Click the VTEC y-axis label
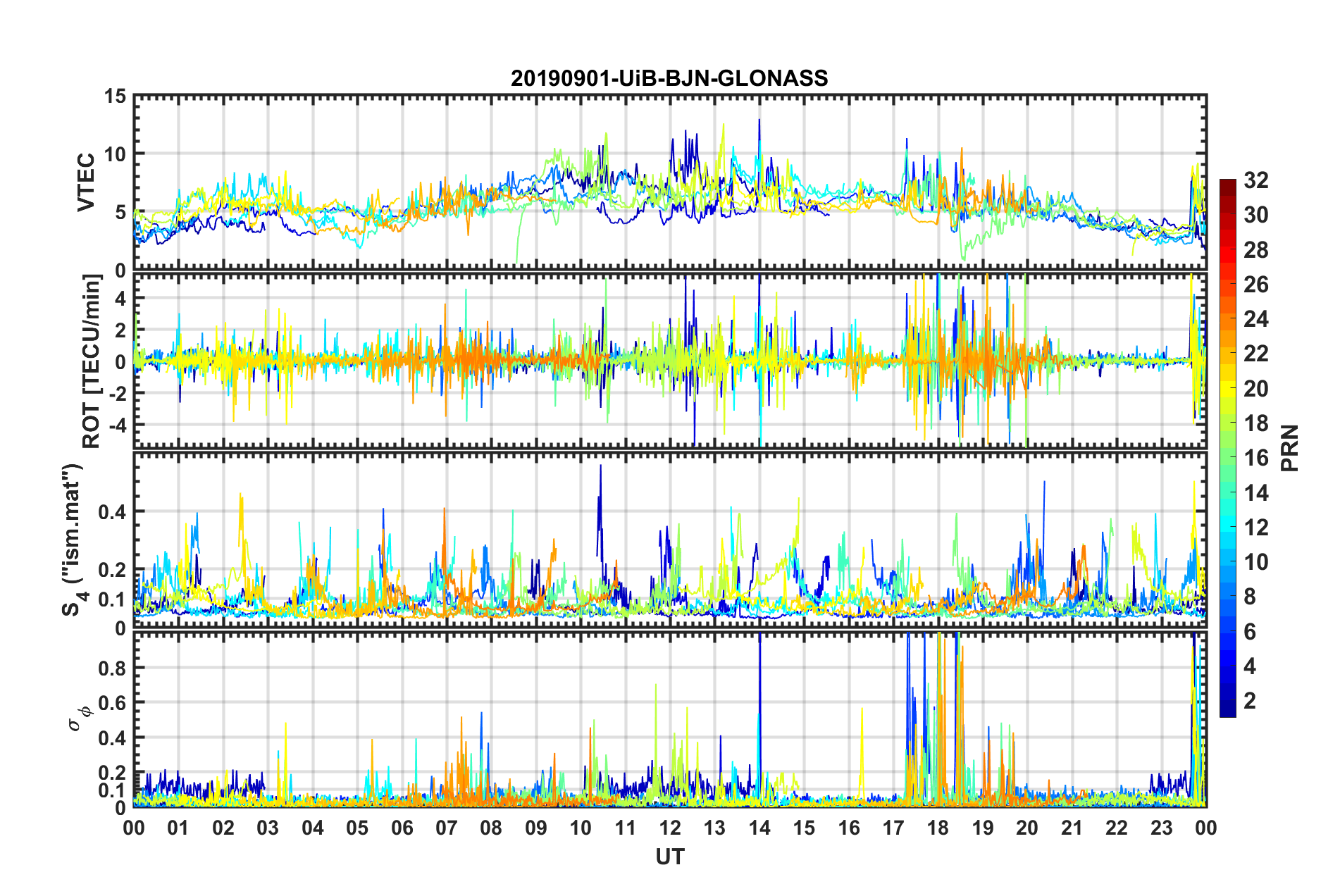The width and height of the screenshot is (1340, 896). [x=86, y=182]
